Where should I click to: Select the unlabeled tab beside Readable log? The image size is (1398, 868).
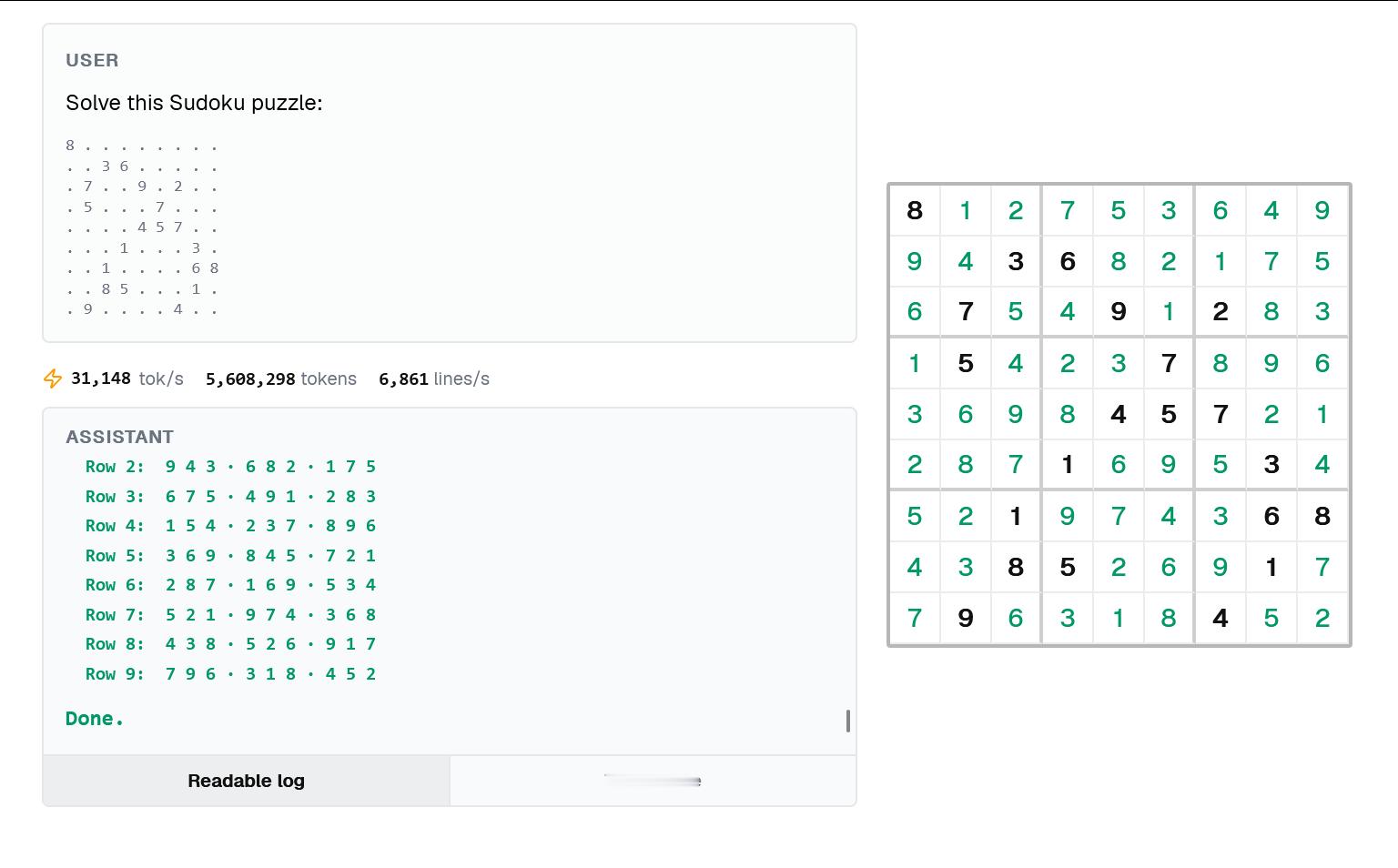tap(653, 781)
